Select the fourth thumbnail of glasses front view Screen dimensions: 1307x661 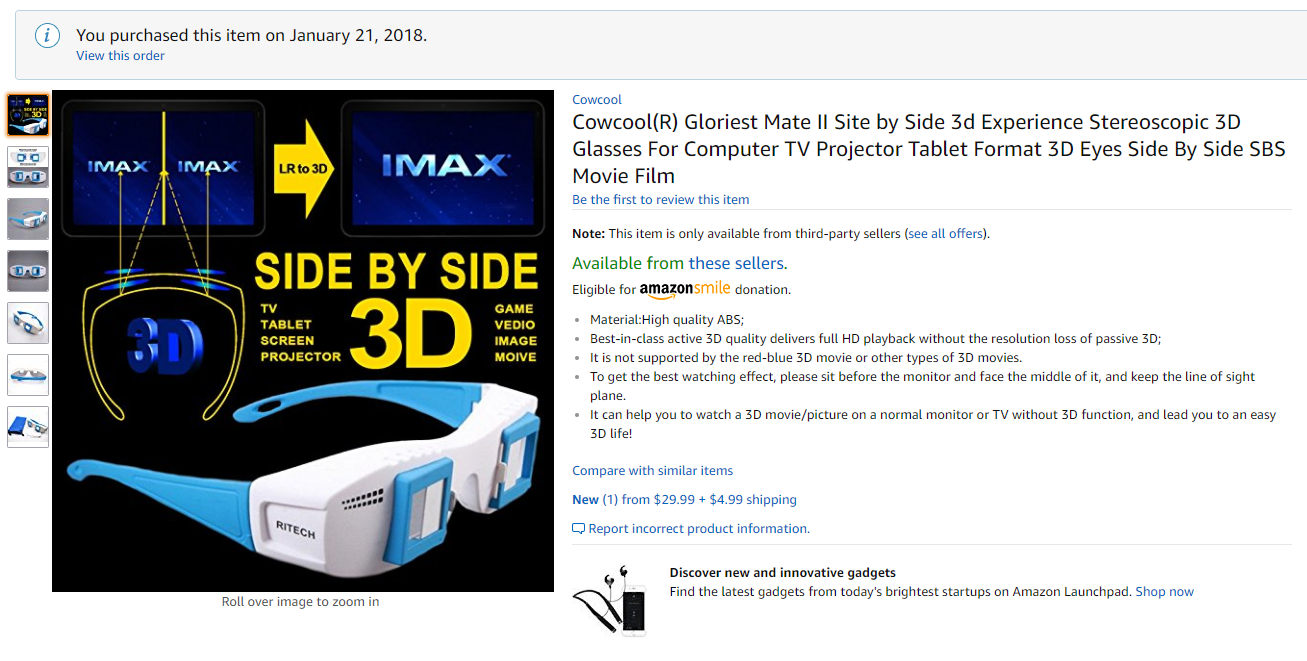pos(28,271)
